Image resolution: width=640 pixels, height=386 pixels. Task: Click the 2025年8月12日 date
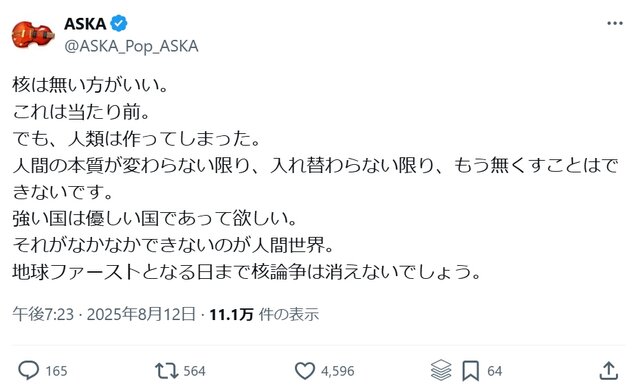[x=141, y=315]
